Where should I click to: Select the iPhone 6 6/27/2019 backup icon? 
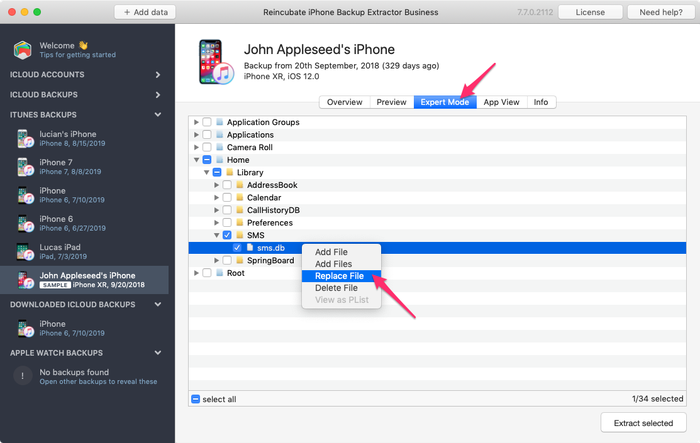click(25, 223)
